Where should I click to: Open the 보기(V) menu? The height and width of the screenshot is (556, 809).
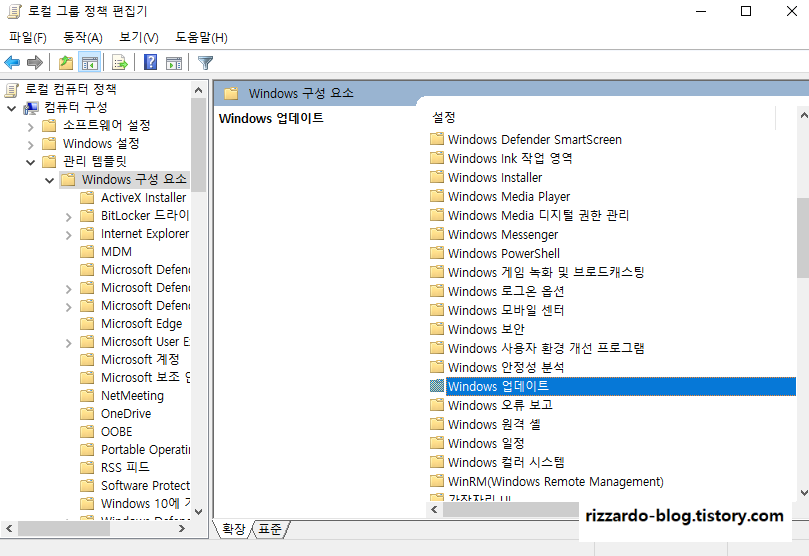tap(139, 37)
